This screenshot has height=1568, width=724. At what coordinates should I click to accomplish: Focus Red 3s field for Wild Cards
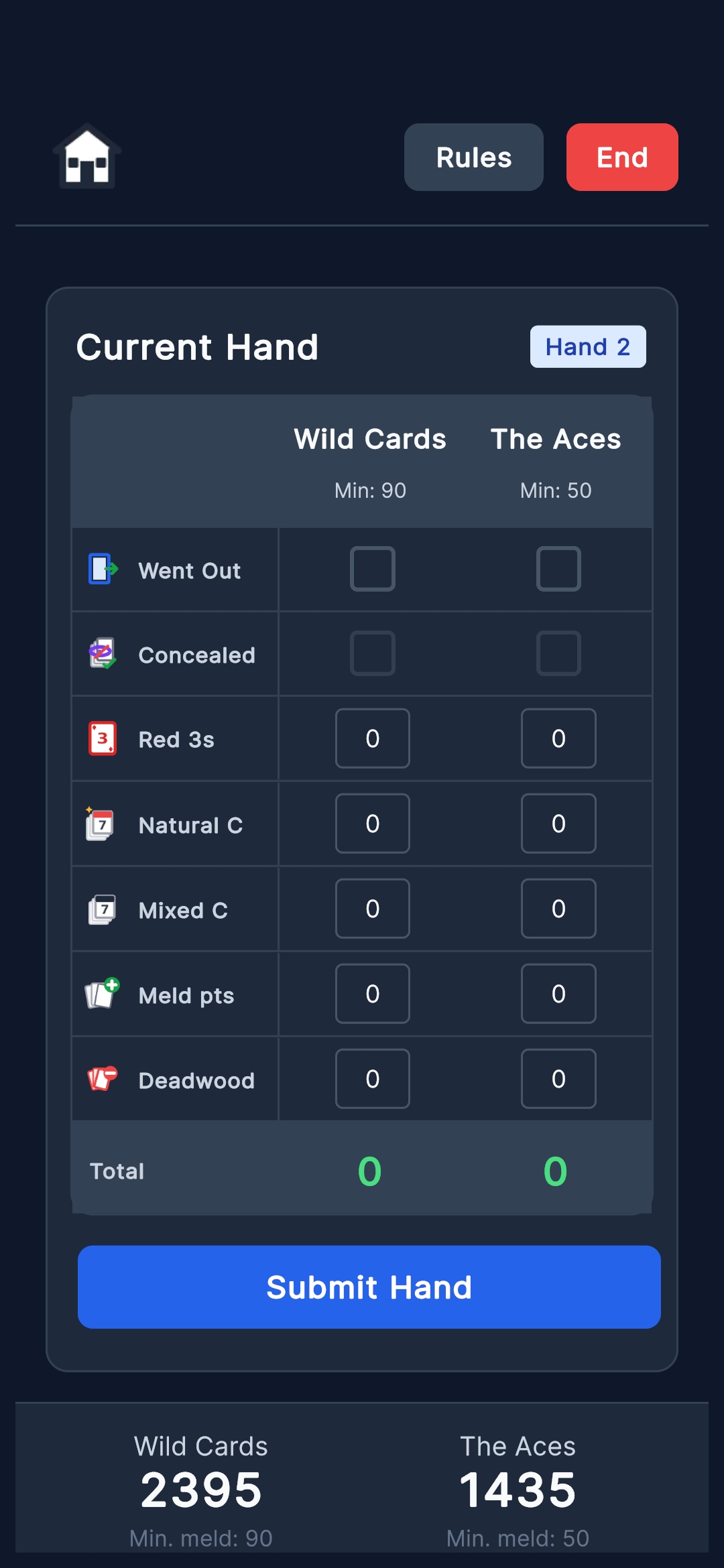(x=373, y=738)
